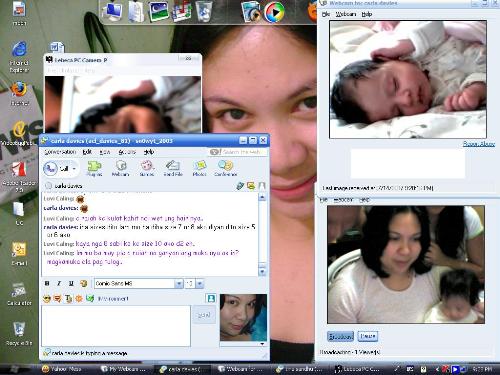Click the Send button
Screen dimensions: 500x375
204,315
